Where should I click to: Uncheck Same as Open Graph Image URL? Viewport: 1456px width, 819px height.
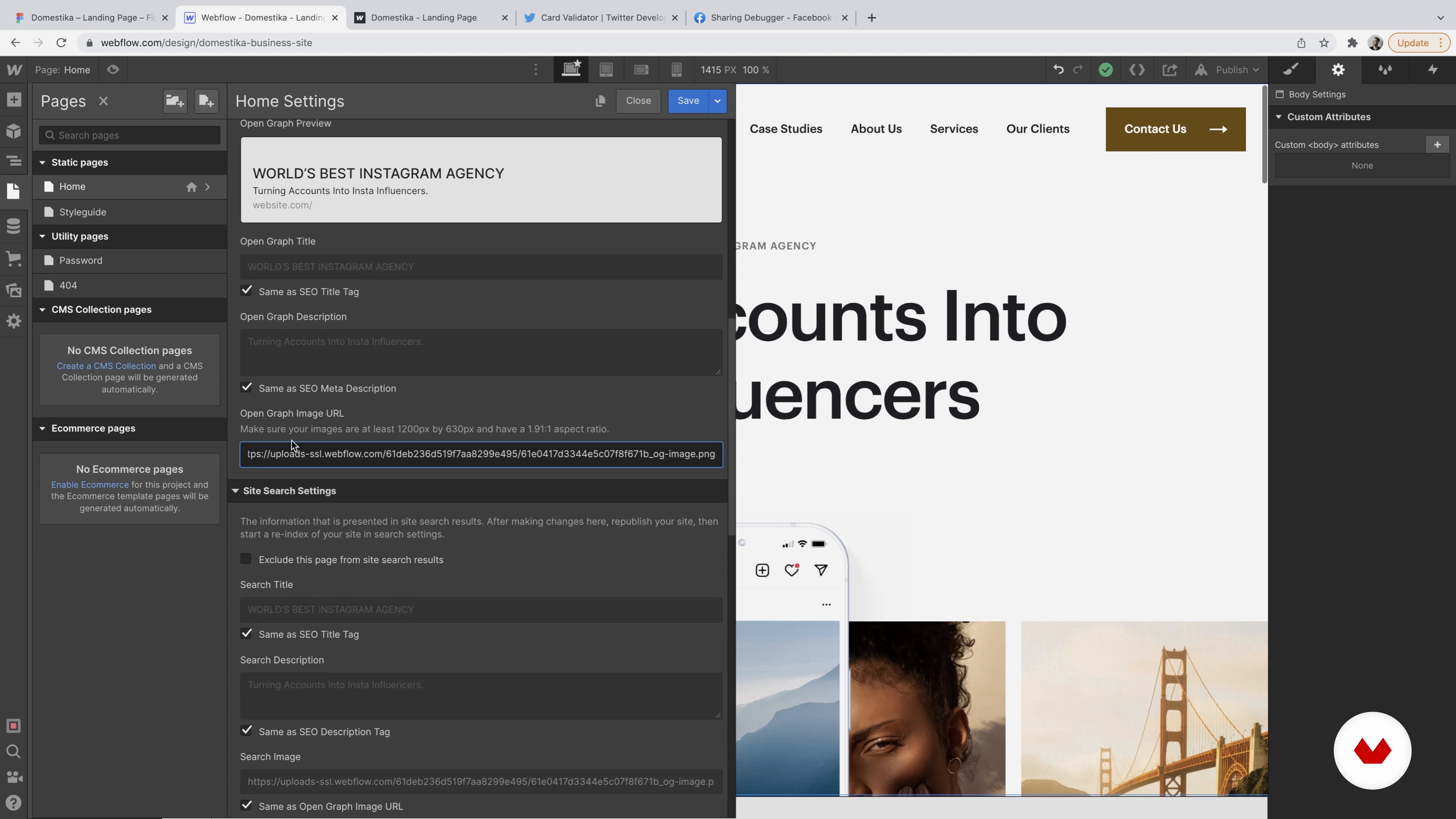[246, 805]
